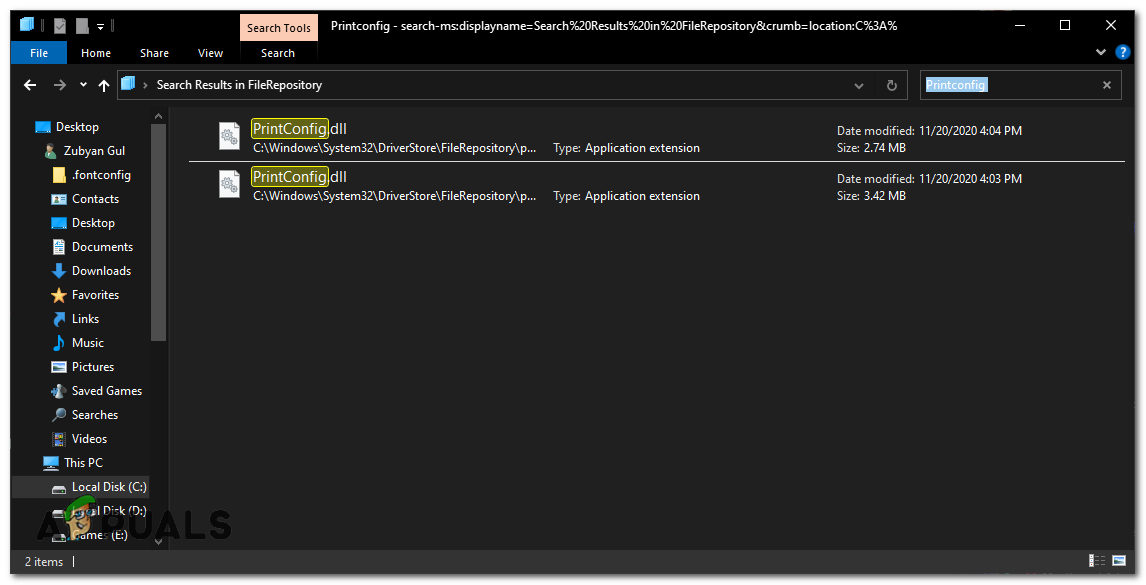
Task: Select the second PrintConfig.dll, 3.42 MB
Action: (x=656, y=185)
